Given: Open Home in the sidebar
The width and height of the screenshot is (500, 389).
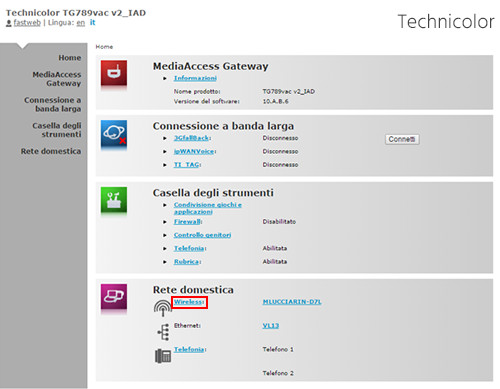Looking at the screenshot, I should click(70, 58).
